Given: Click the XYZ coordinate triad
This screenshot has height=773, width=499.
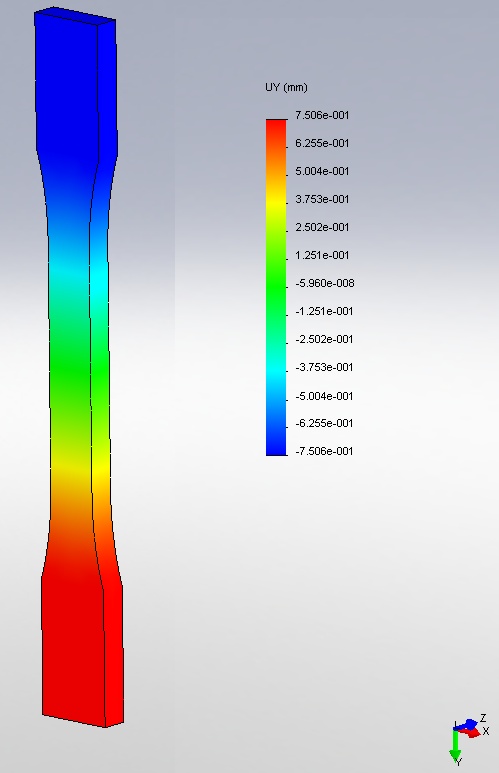Looking at the screenshot, I should click(x=468, y=739).
